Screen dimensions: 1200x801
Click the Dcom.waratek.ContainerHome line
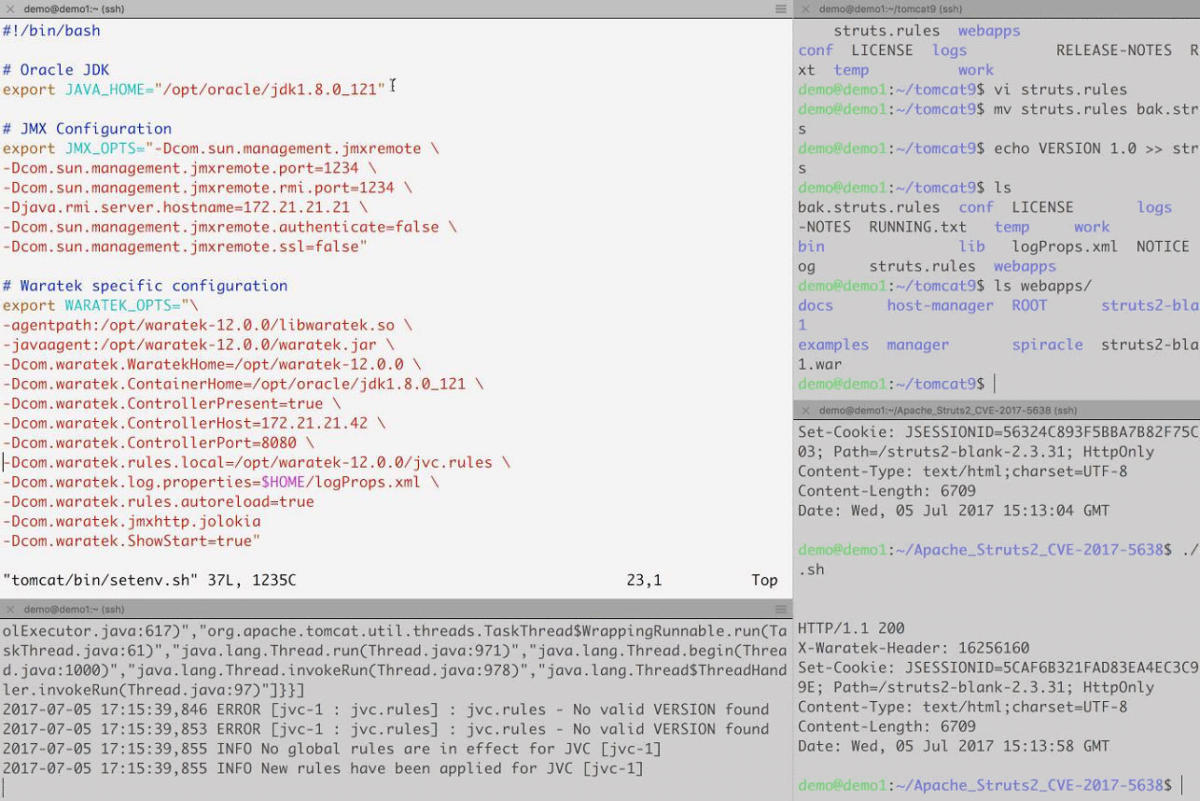pyautogui.click(x=243, y=384)
